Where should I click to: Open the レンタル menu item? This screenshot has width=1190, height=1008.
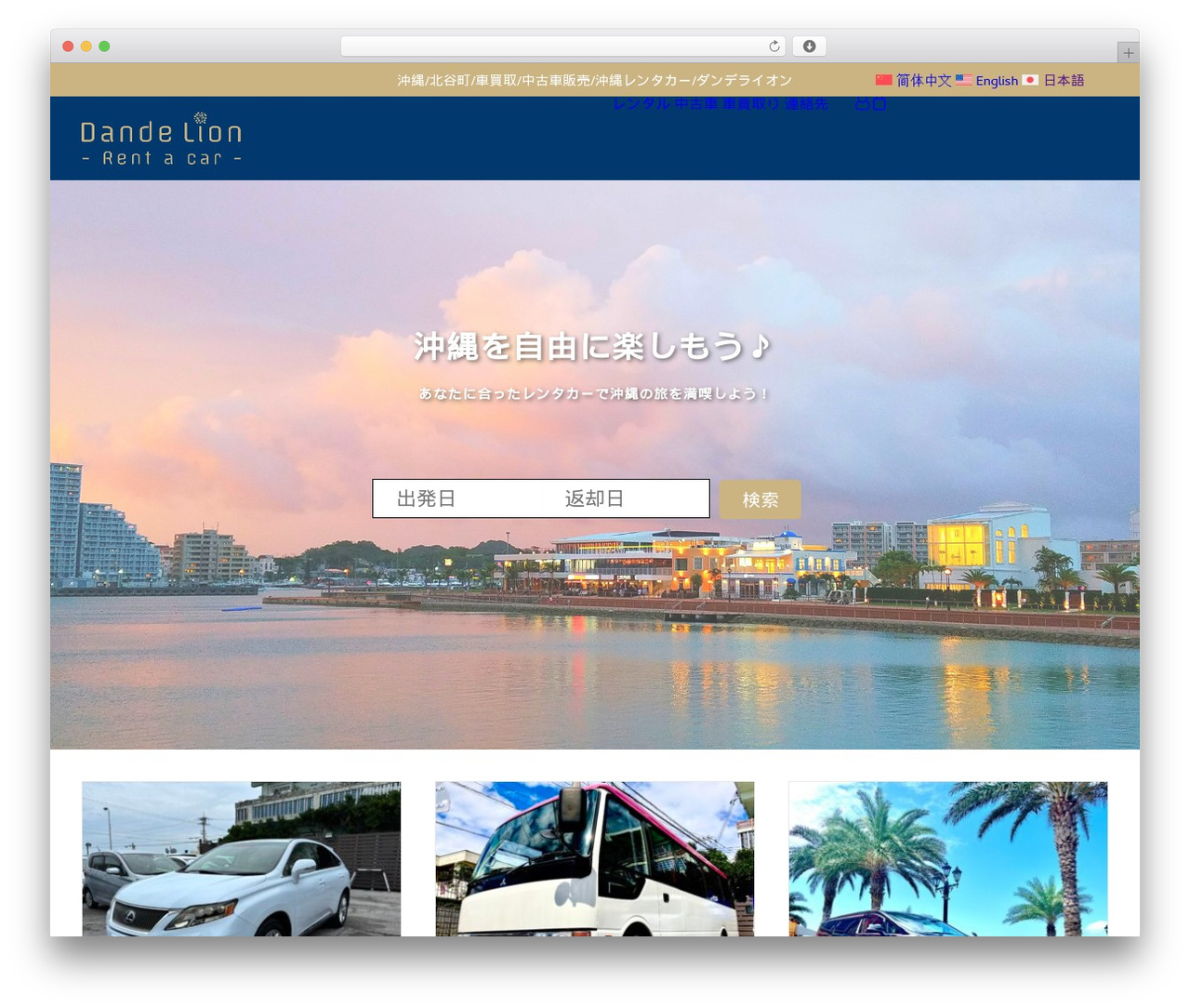(x=641, y=104)
